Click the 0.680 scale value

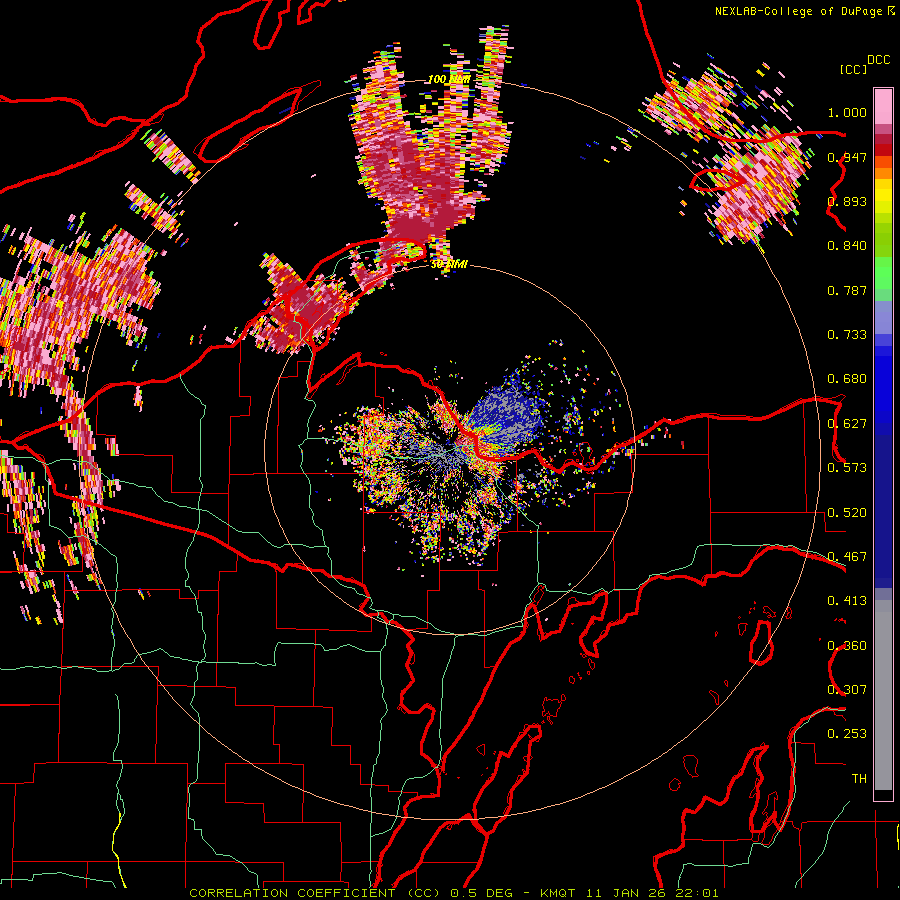[847, 379]
